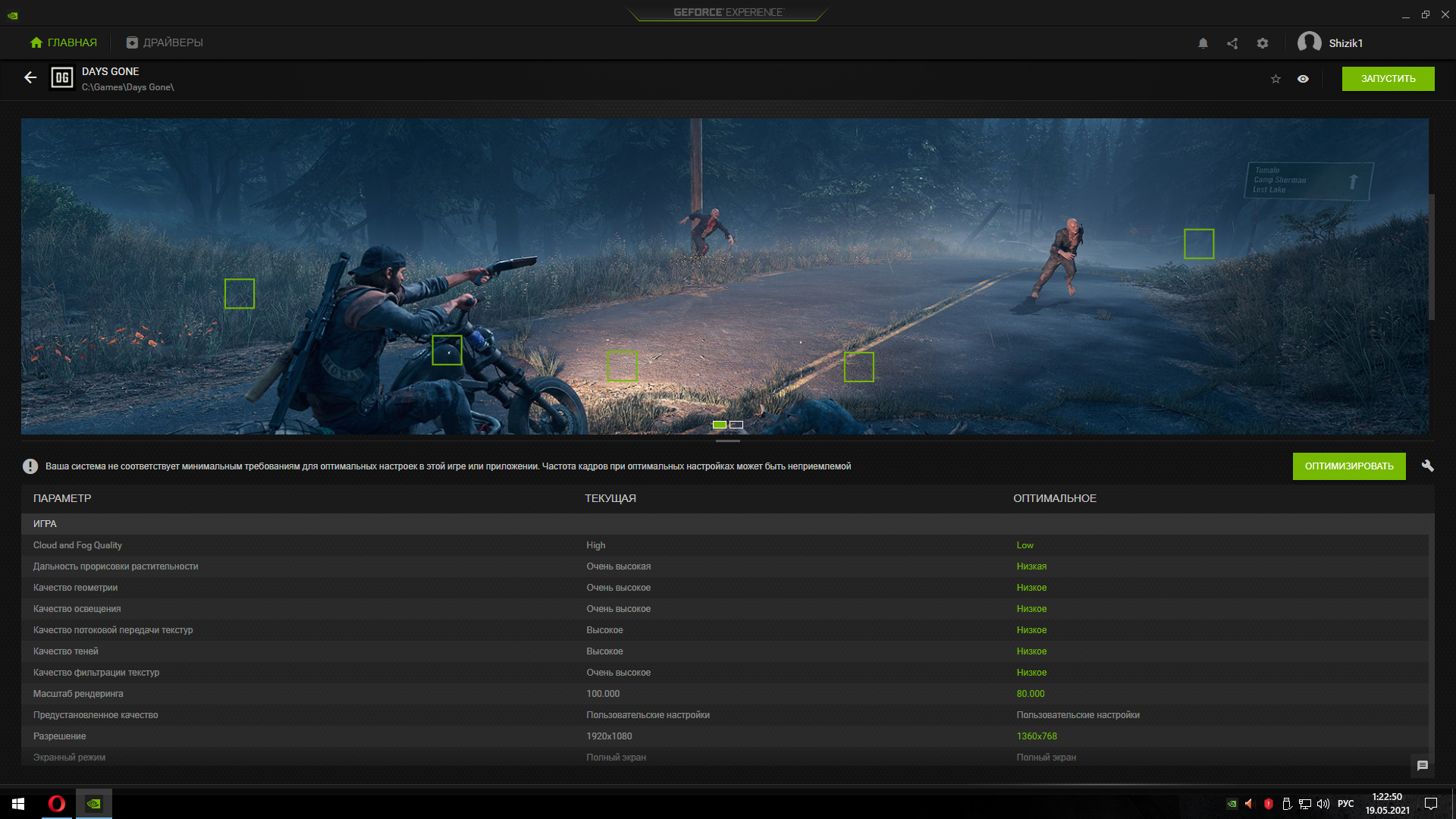Click the green comparison square near motorcycle
The width and height of the screenshot is (1456, 819).
point(447,350)
